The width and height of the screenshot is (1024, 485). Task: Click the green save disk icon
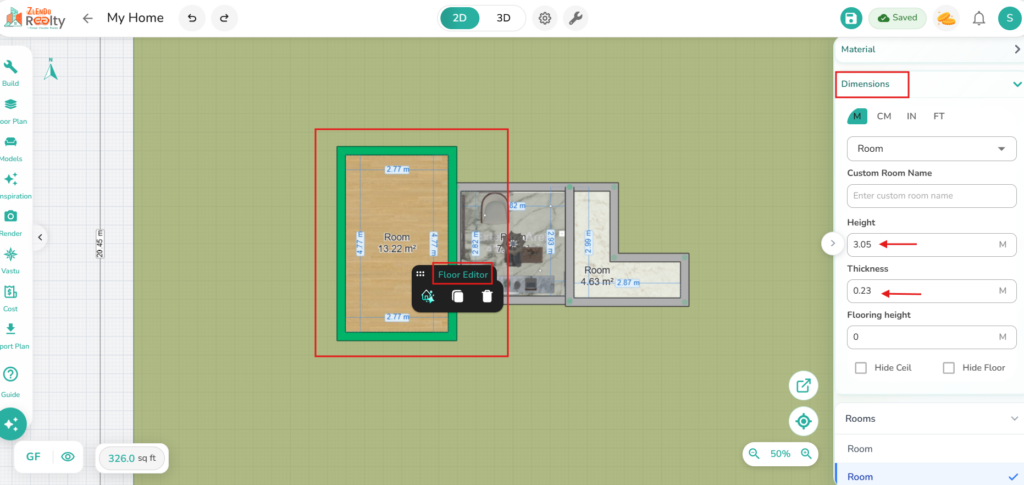[850, 18]
